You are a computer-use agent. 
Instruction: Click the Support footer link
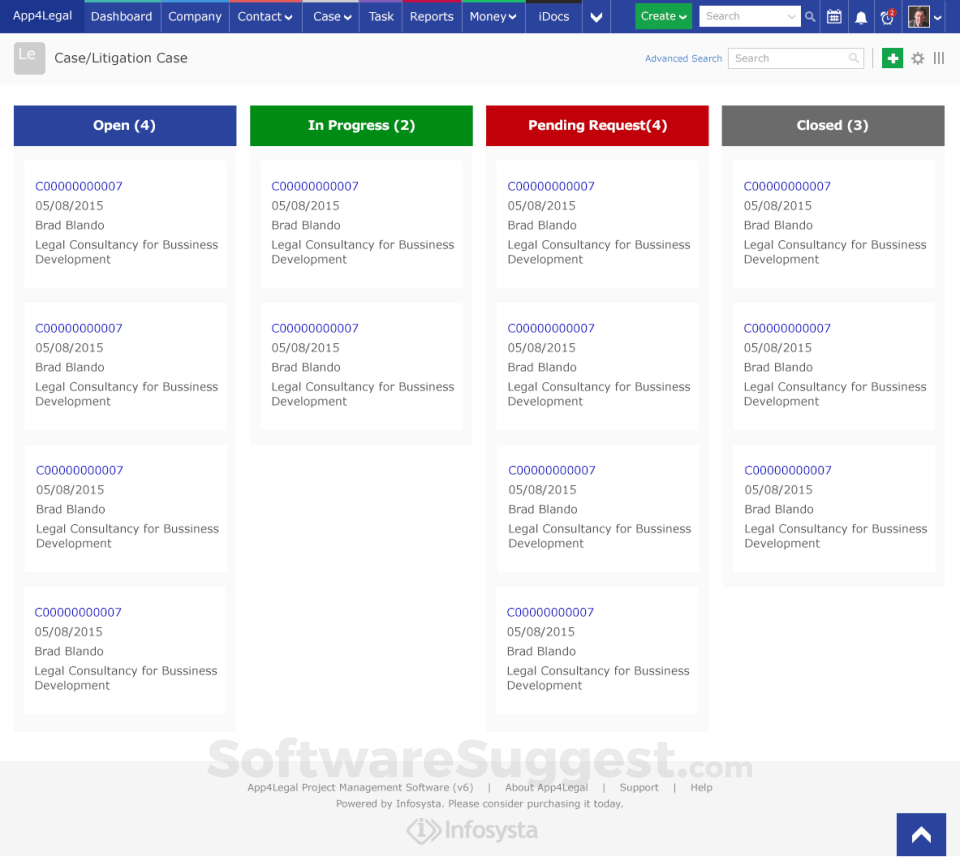(x=639, y=788)
